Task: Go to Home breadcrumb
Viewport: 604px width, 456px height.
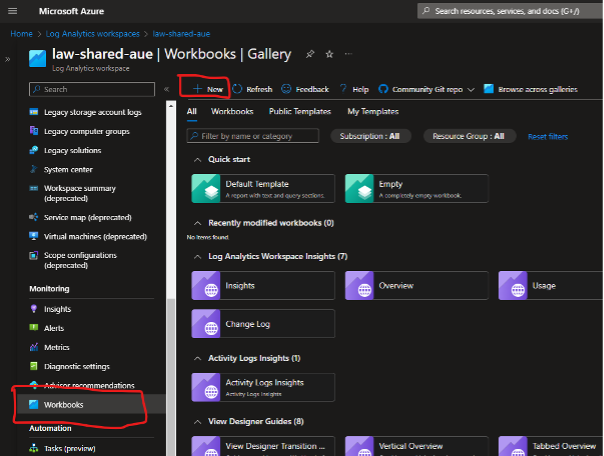Action: pos(22,34)
